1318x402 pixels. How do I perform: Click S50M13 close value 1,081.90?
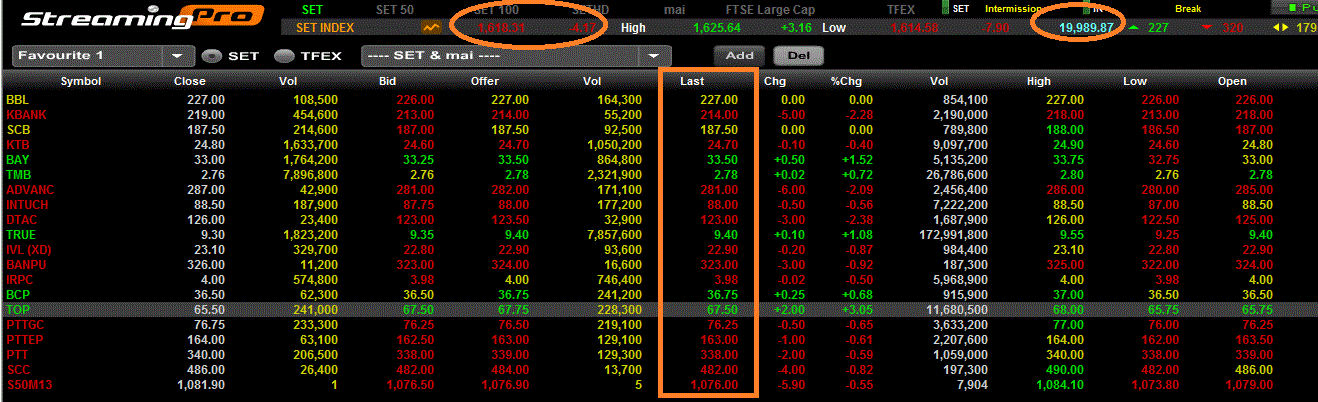[x=201, y=385]
